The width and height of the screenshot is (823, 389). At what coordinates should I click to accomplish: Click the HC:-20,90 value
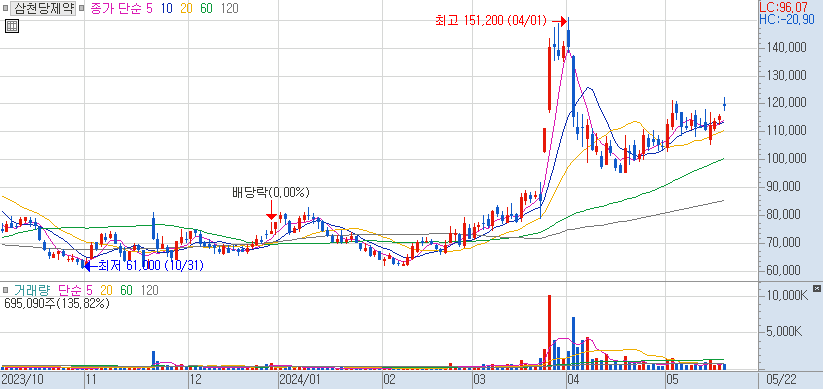point(787,19)
